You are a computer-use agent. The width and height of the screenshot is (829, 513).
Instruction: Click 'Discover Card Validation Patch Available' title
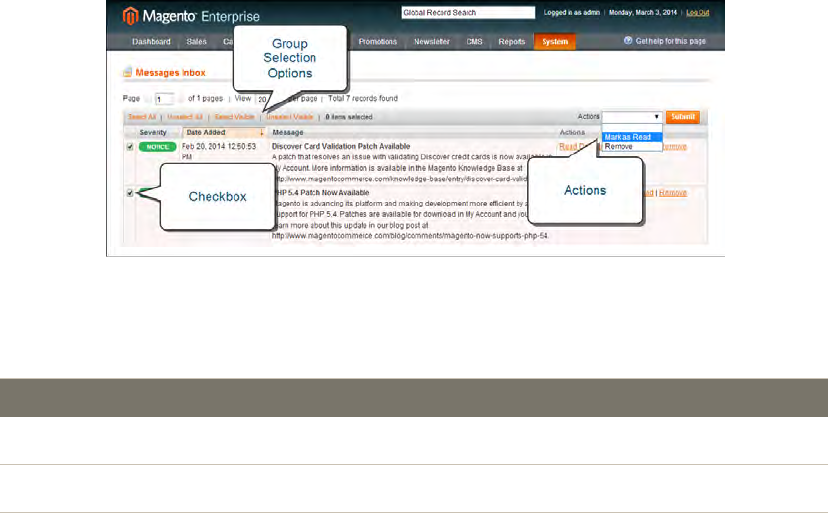341,146
